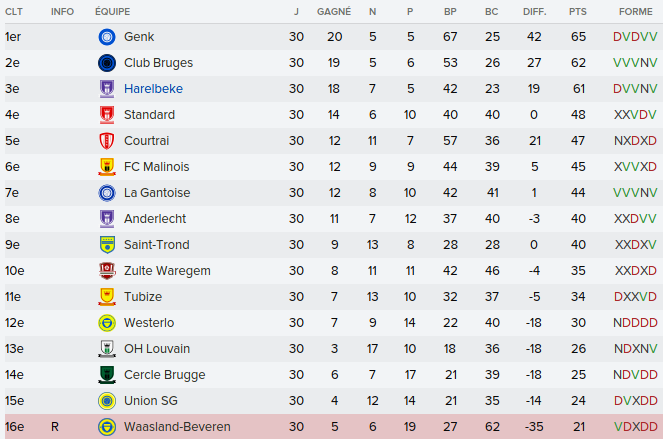Sort standings by DIFF. column header
The height and width of the screenshot is (439, 663).
click(x=534, y=11)
